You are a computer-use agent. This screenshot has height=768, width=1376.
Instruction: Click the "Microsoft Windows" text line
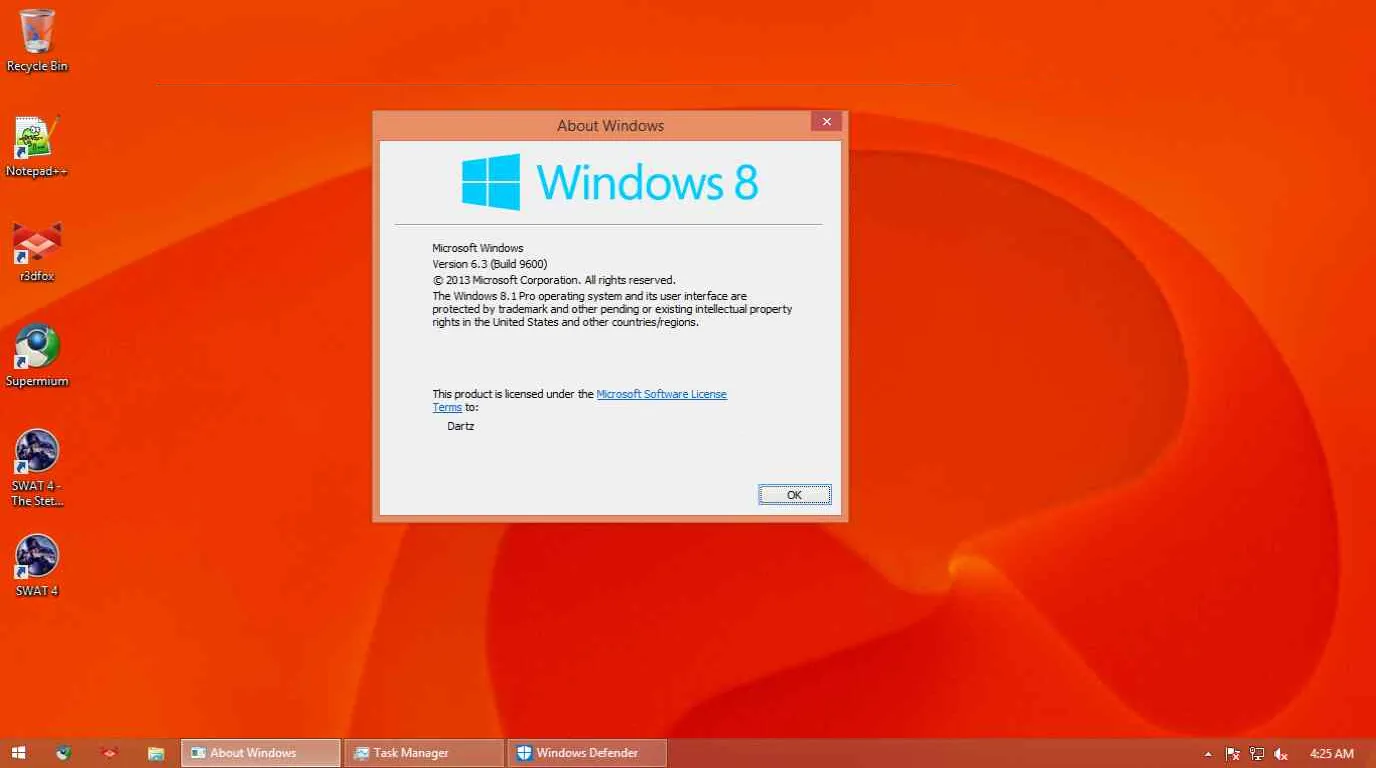478,248
